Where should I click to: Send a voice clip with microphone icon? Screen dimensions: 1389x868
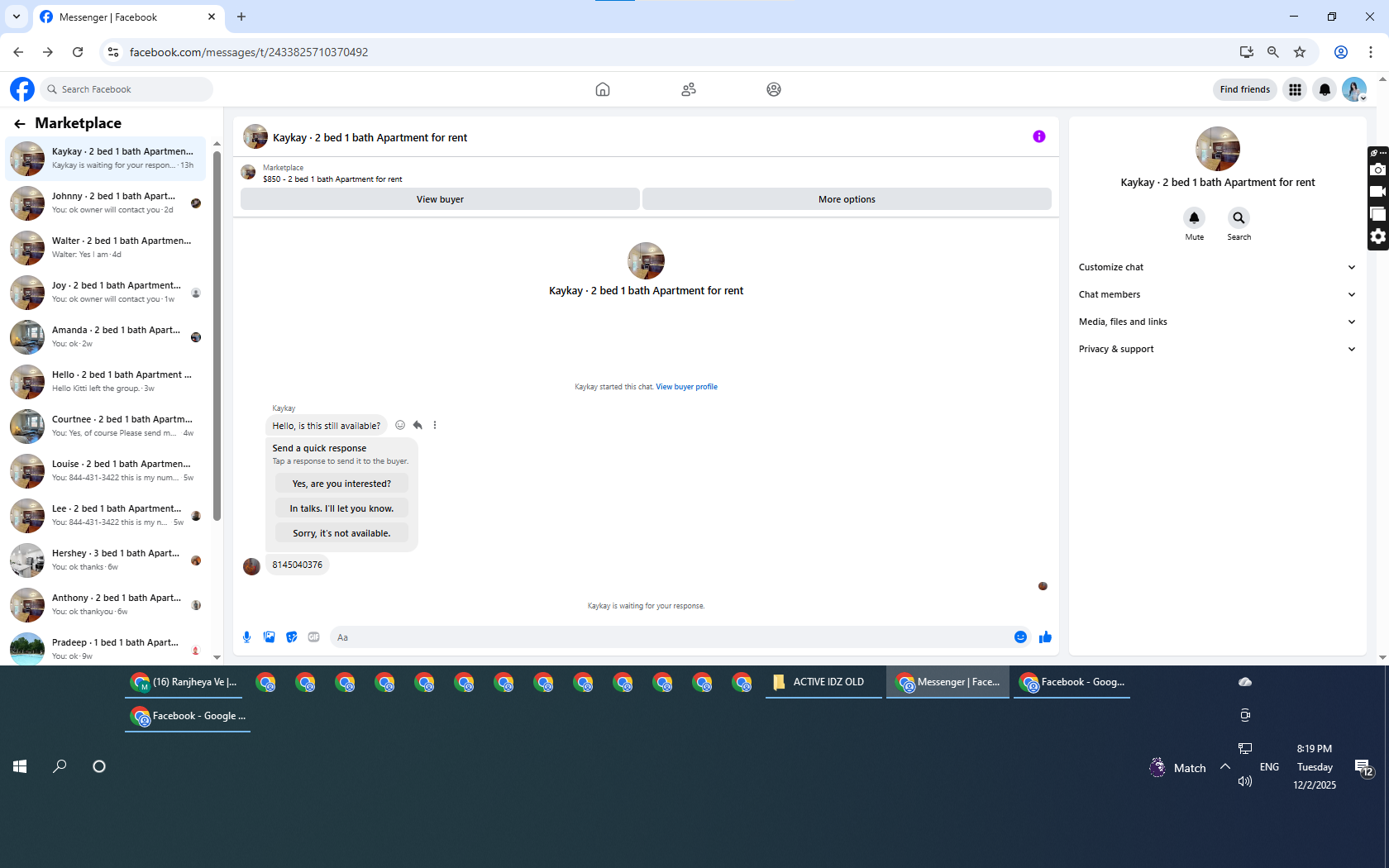tap(246, 637)
